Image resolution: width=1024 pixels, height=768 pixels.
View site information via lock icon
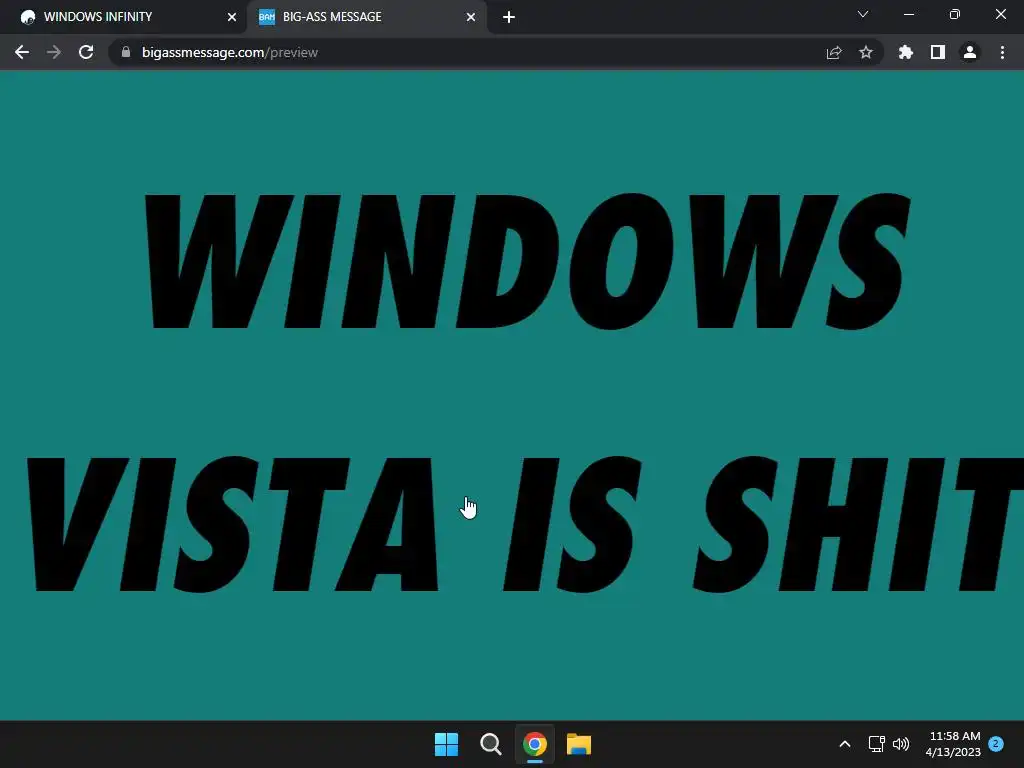[x=126, y=52]
